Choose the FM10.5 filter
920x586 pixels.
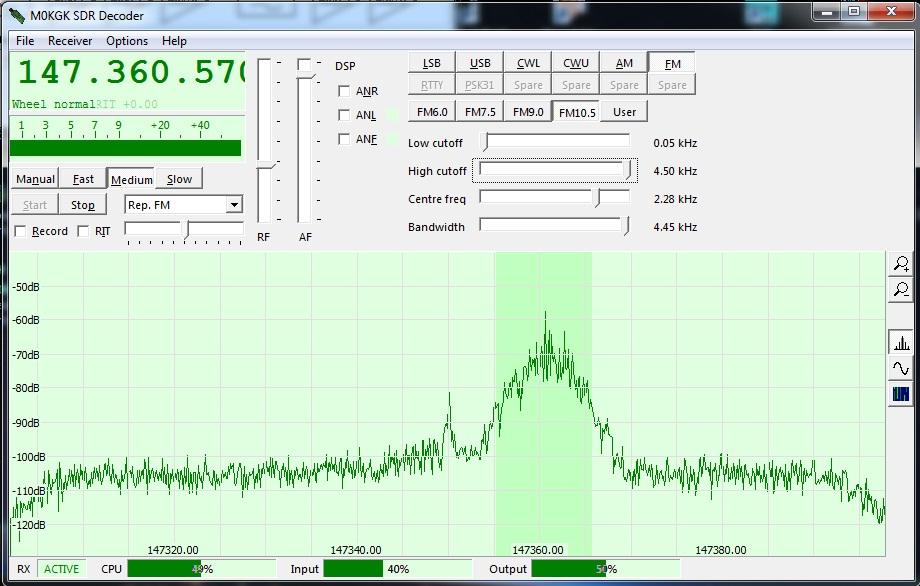[x=577, y=112]
